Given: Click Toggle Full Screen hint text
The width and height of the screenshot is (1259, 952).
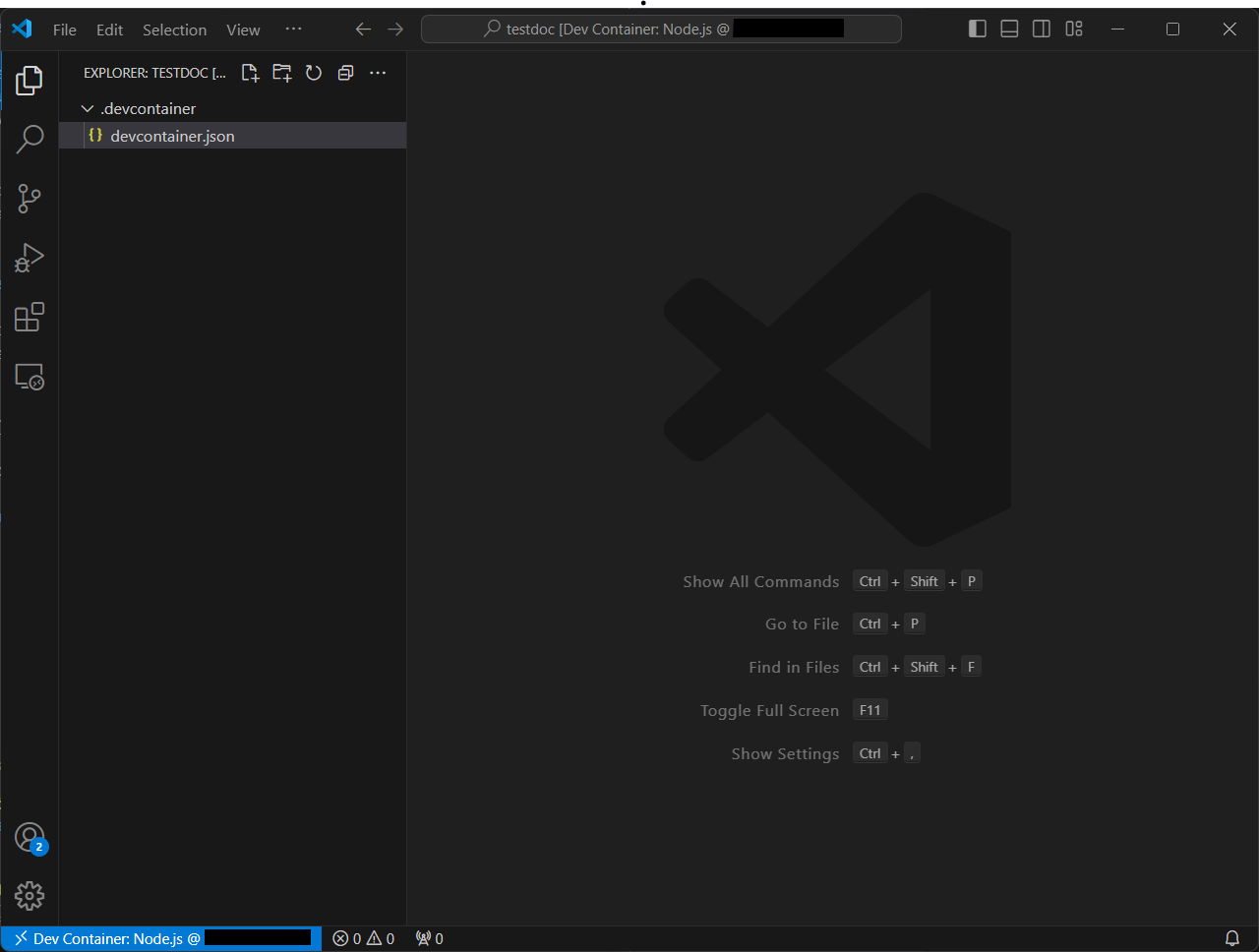Looking at the screenshot, I should 770,710.
